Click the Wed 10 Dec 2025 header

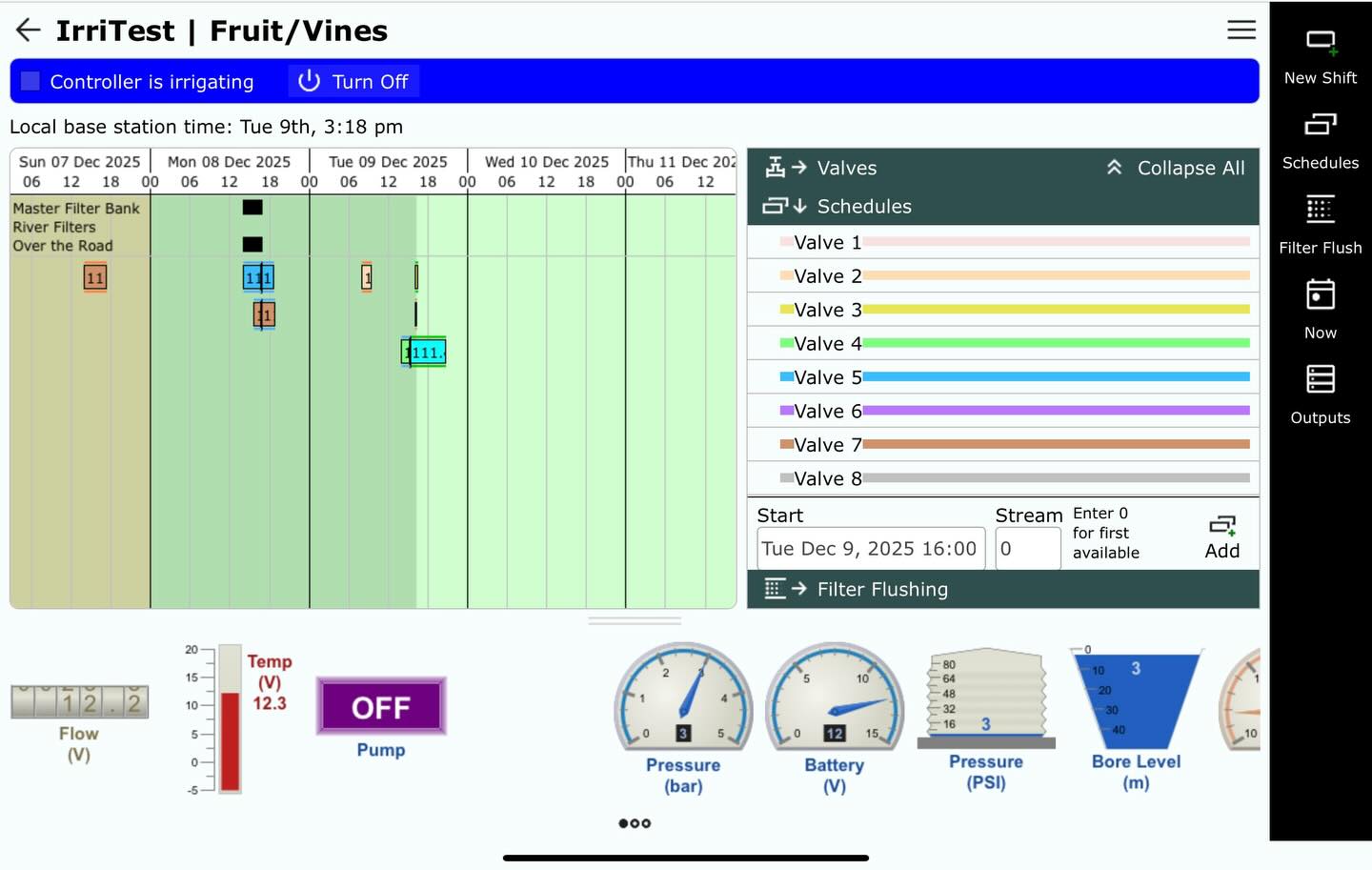pyautogui.click(x=547, y=162)
